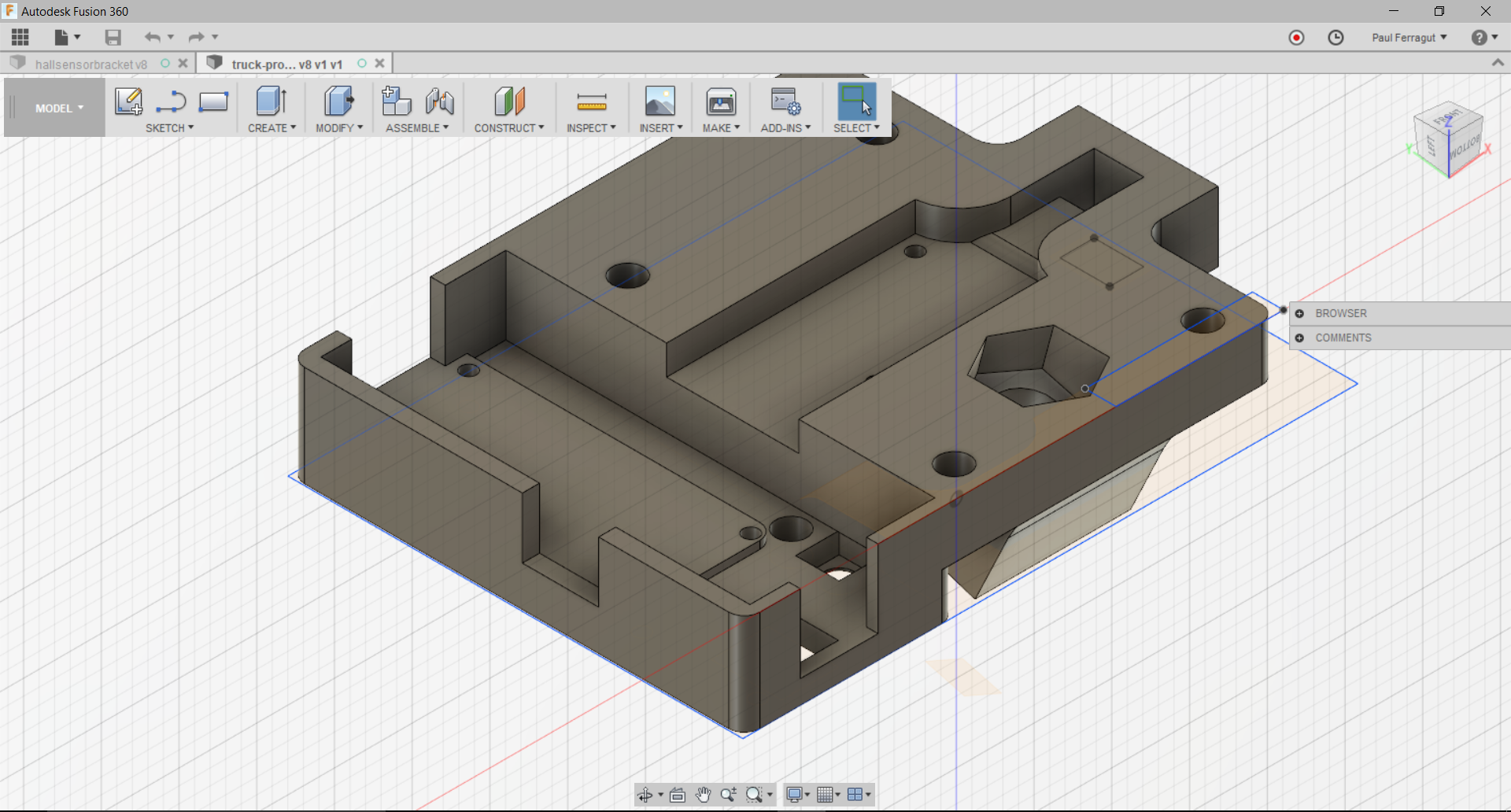Click the New Component icon

point(396,101)
